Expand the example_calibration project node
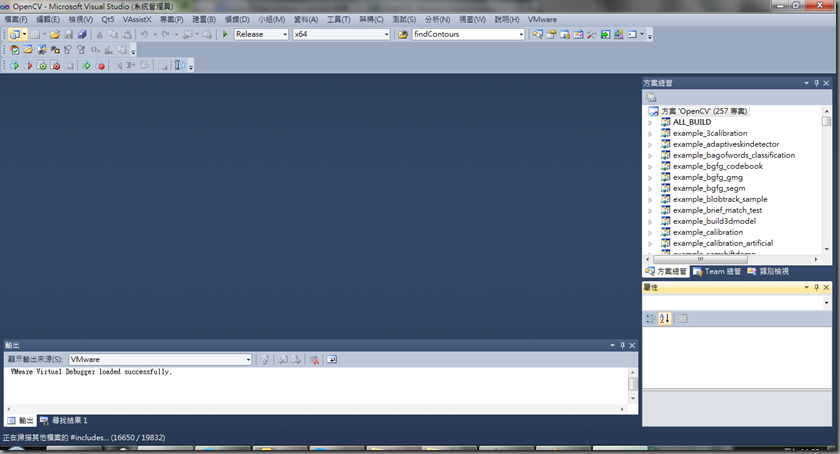The image size is (840, 454). click(x=650, y=233)
